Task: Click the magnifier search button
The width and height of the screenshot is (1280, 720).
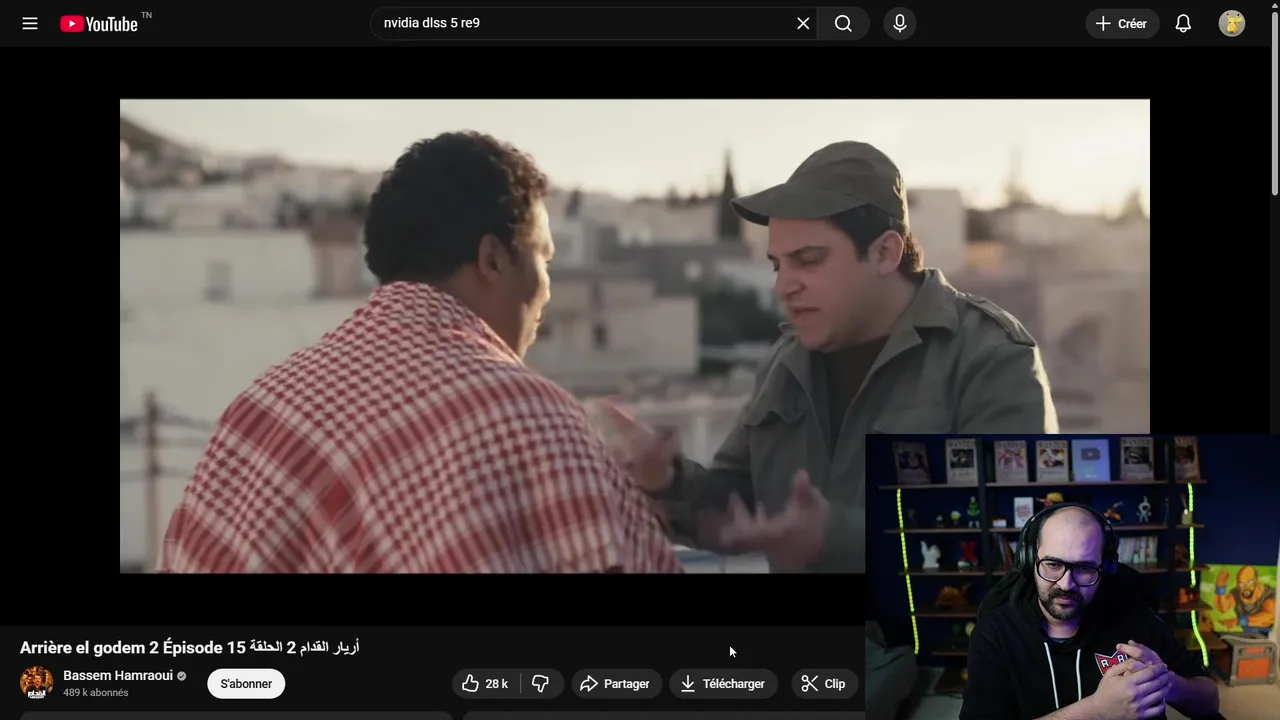Action: [843, 23]
